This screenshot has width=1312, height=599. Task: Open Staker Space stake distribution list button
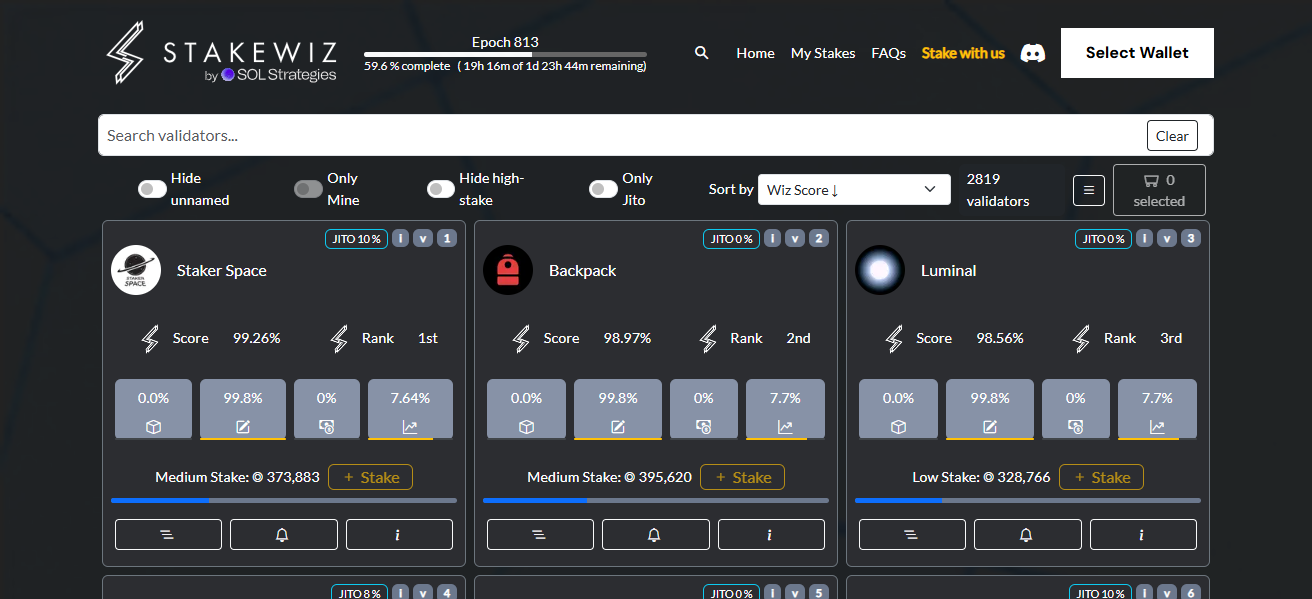click(168, 535)
